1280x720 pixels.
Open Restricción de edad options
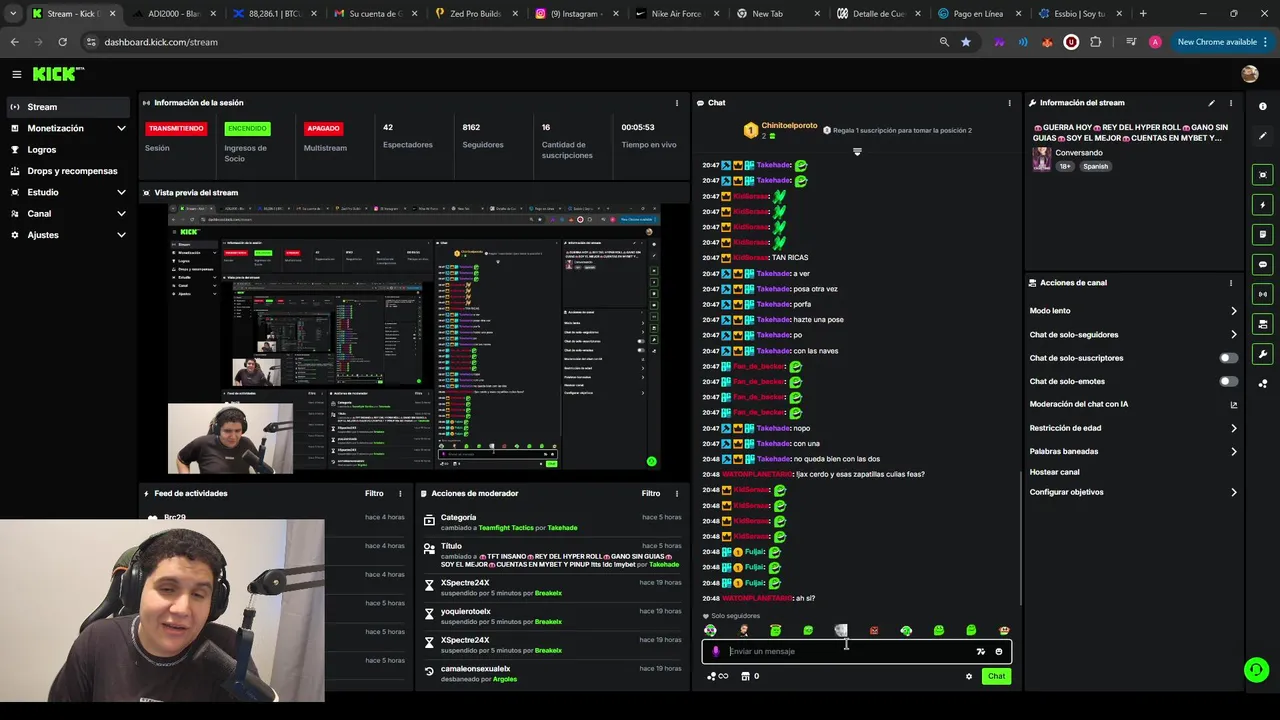point(1133,428)
